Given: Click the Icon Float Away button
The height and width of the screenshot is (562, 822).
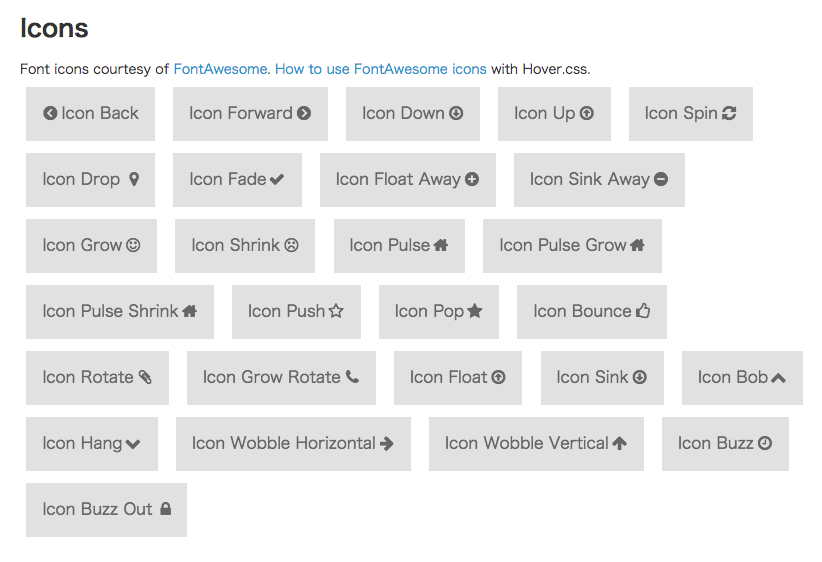Looking at the screenshot, I should pos(408,180).
